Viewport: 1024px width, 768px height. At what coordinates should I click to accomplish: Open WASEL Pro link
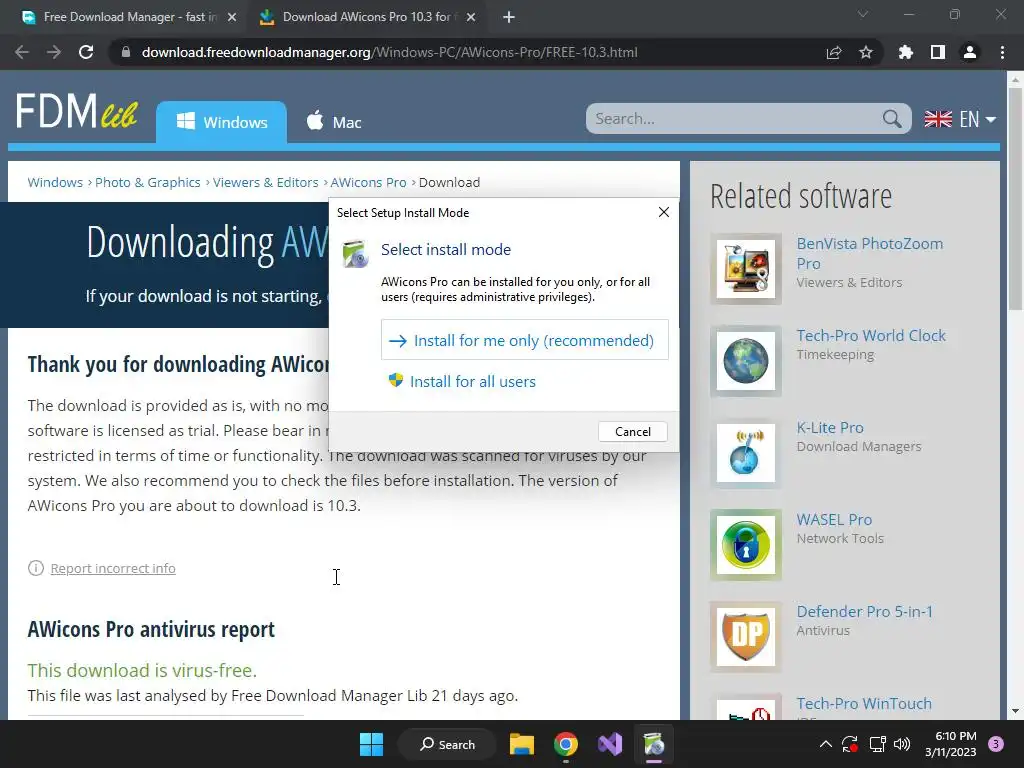click(834, 520)
